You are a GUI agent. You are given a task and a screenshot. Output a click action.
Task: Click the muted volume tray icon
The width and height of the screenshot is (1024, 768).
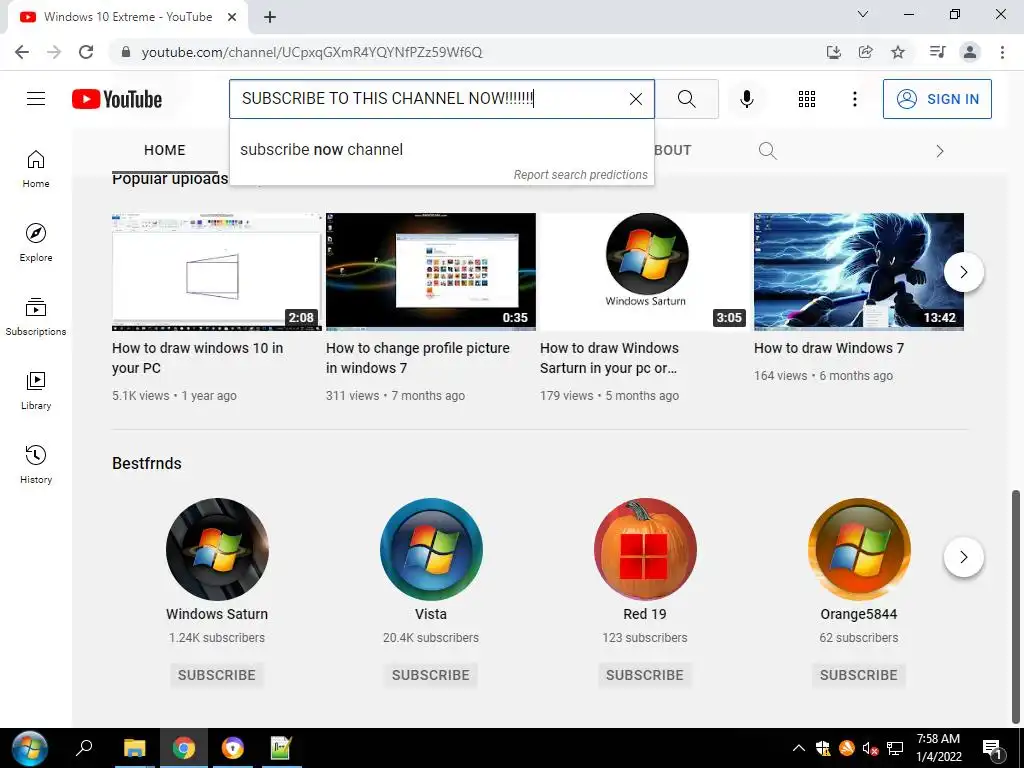tap(869, 748)
